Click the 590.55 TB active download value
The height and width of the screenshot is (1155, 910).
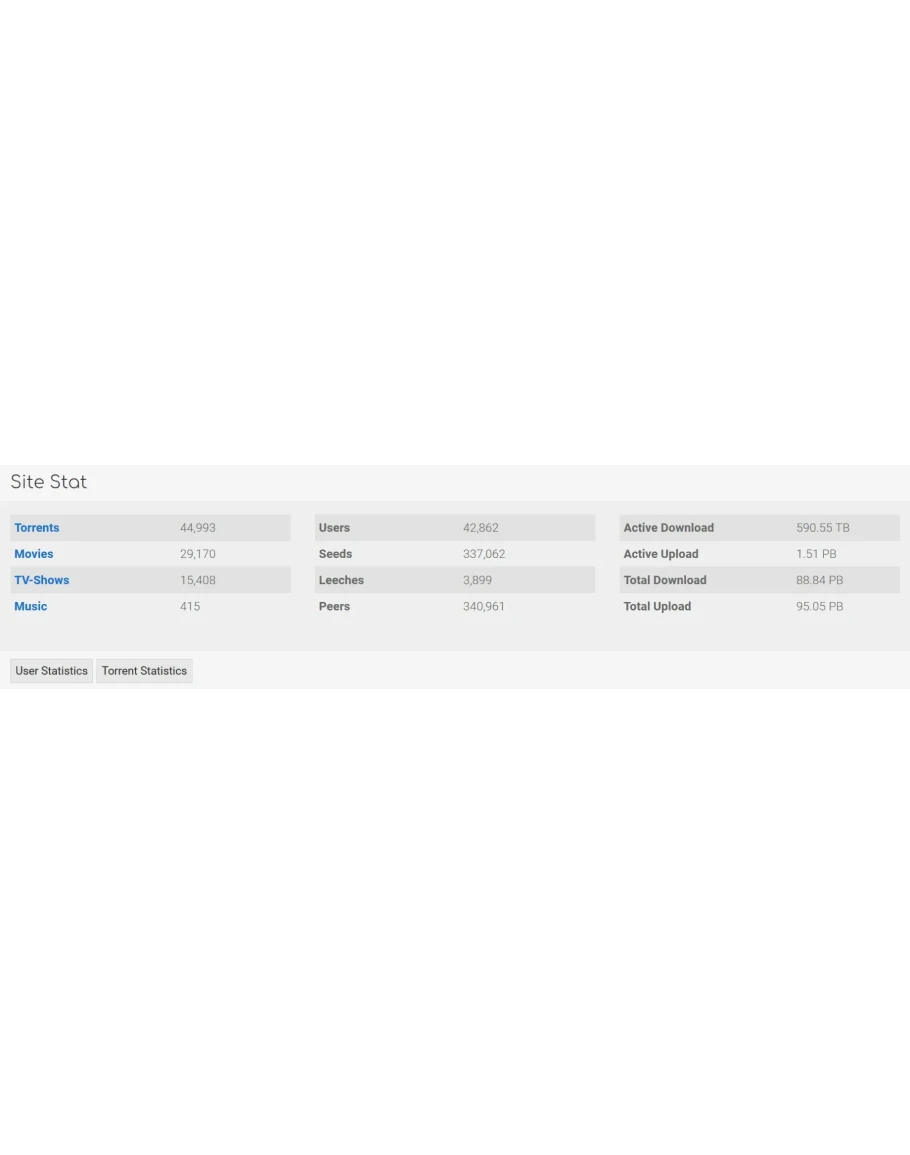[x=822, y=528]
